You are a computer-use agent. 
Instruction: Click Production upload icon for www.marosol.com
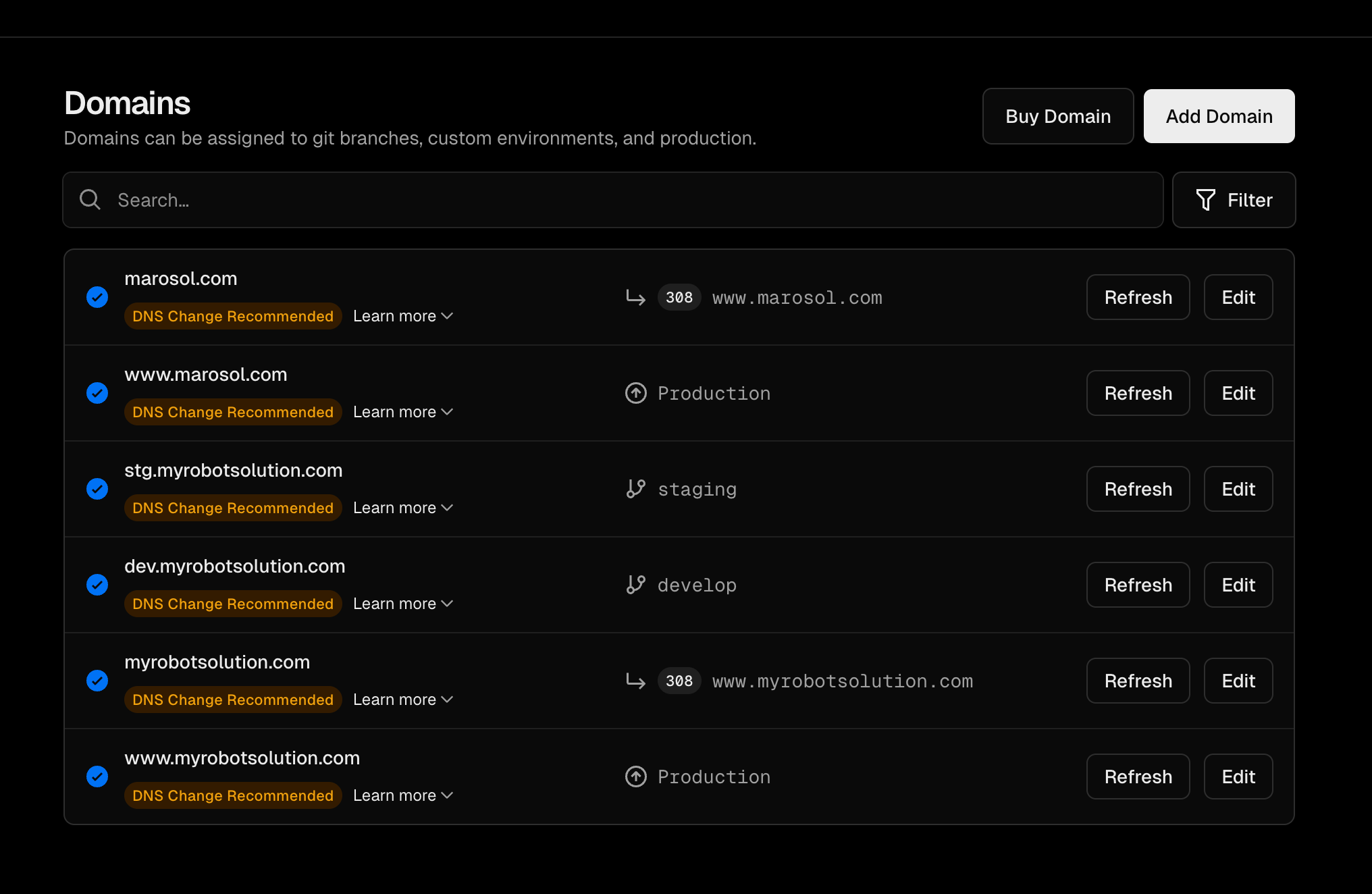[x=635, y=393]
